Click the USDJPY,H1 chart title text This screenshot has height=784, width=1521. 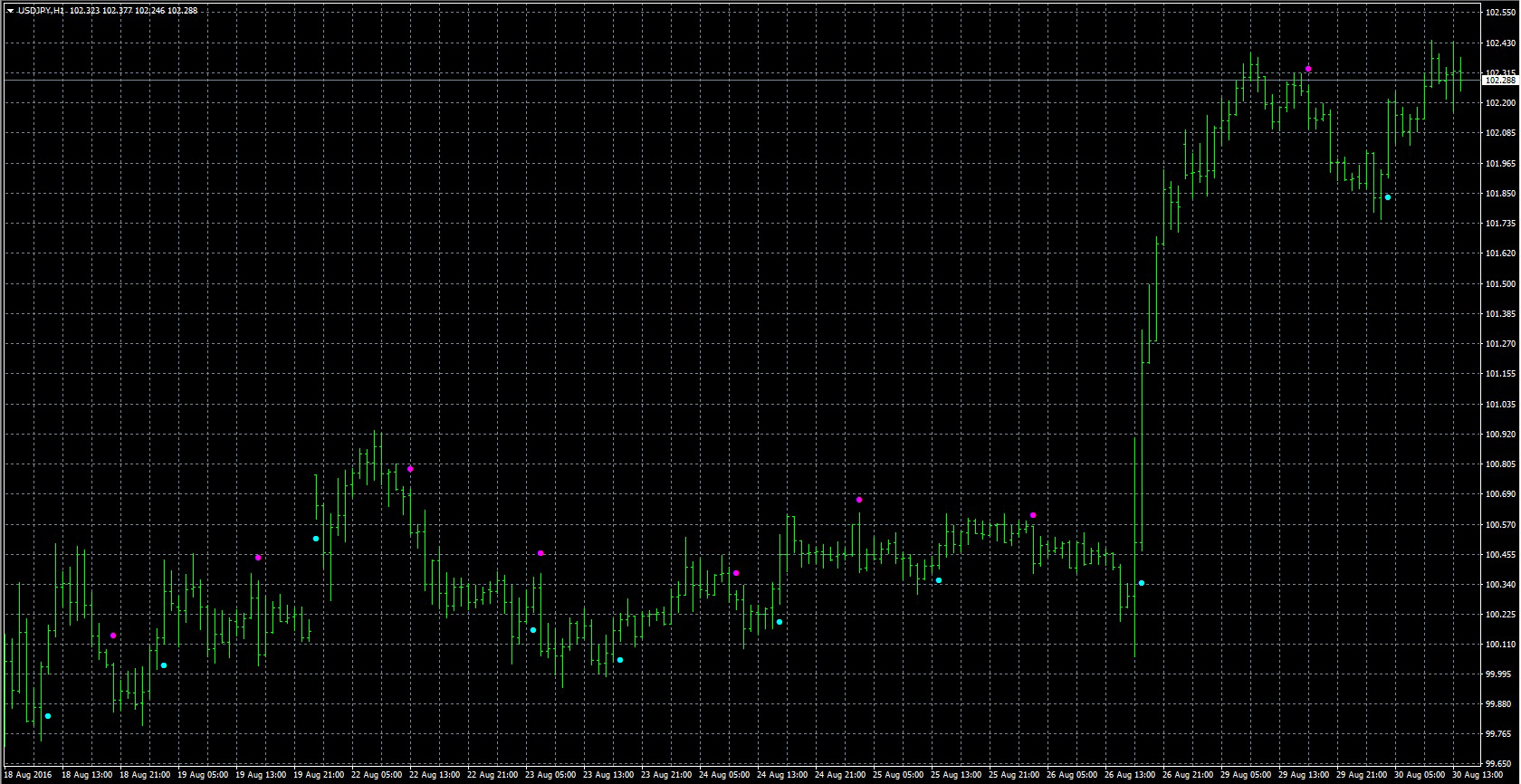(x=42, y=11)
